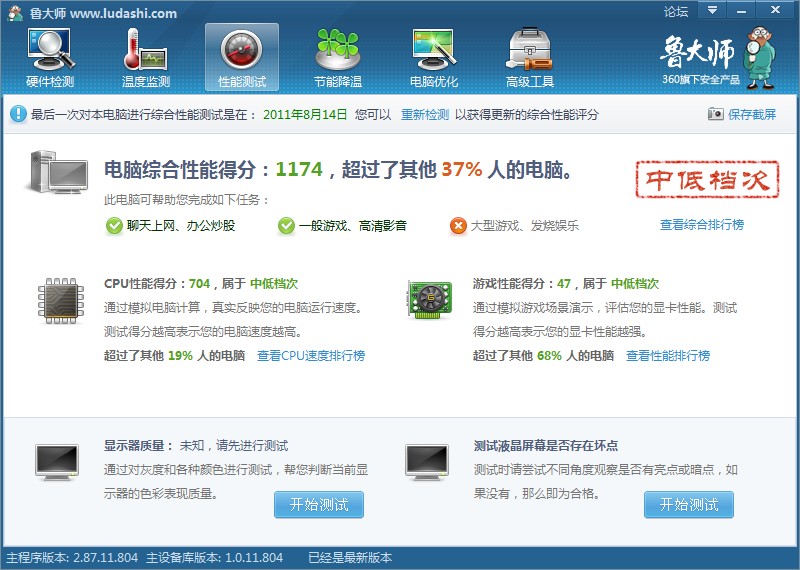Click the date 2011年8月14日
This screenshot has height=570, width=800.
coord(305,114)
